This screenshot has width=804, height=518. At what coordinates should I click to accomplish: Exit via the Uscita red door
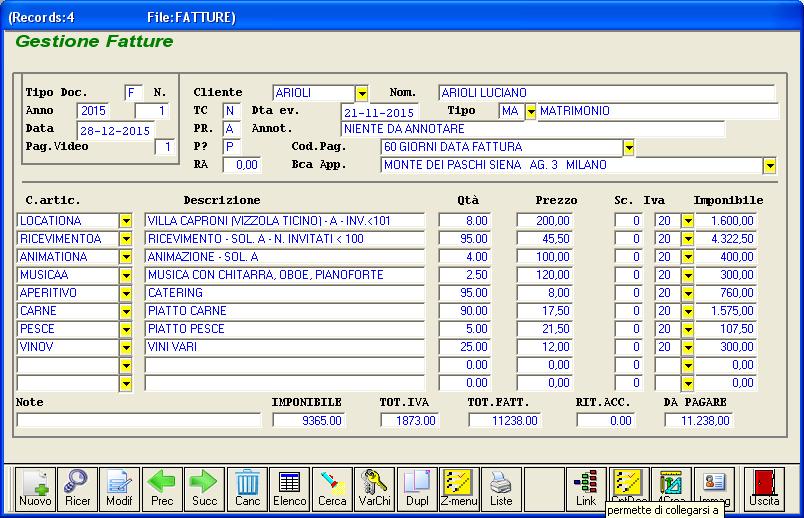[x=764, y=489]
